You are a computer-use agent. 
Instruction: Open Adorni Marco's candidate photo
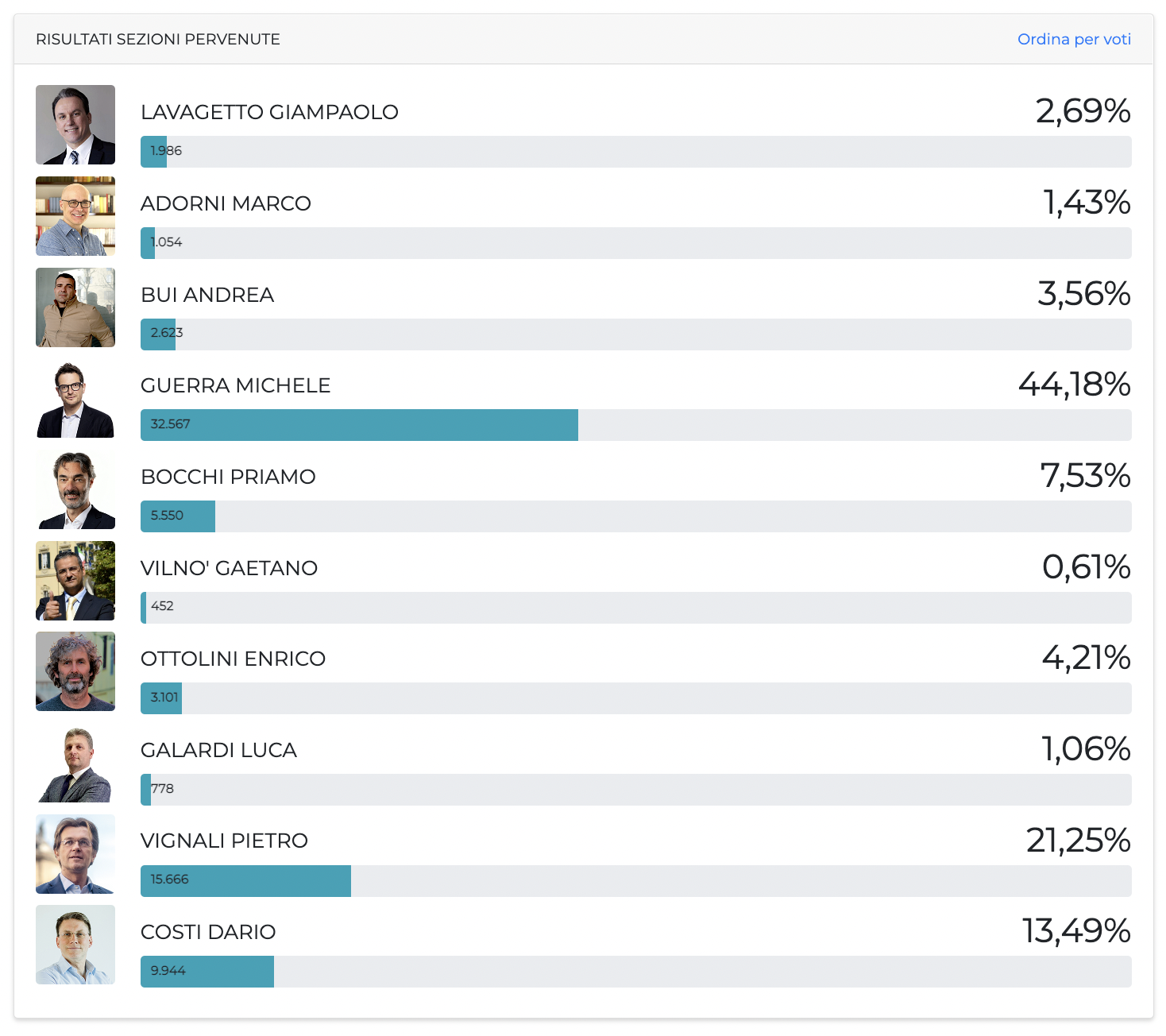[75, 216]
